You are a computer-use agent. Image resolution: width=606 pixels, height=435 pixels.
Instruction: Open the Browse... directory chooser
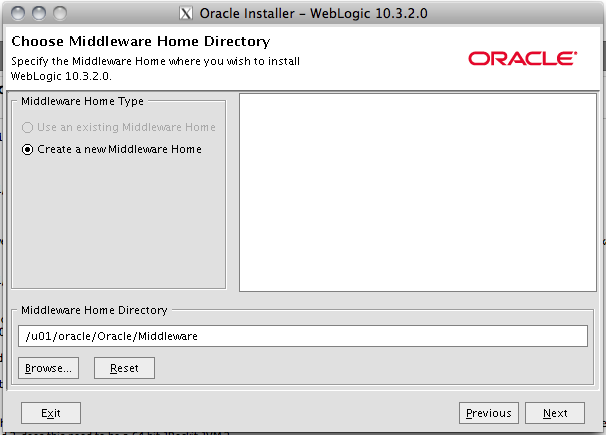(x=48, y=368)
